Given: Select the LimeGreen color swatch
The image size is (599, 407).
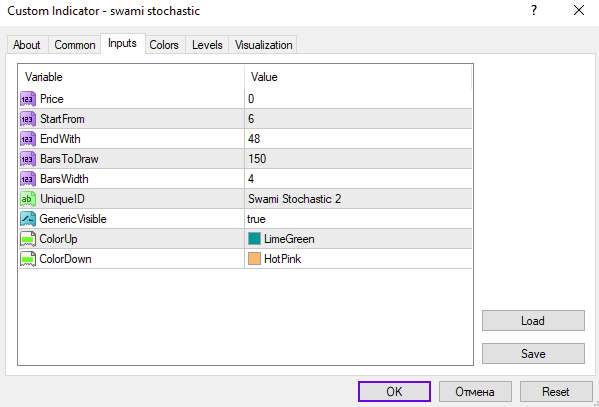Looking at the screenshot, I should tap(254, 239).
